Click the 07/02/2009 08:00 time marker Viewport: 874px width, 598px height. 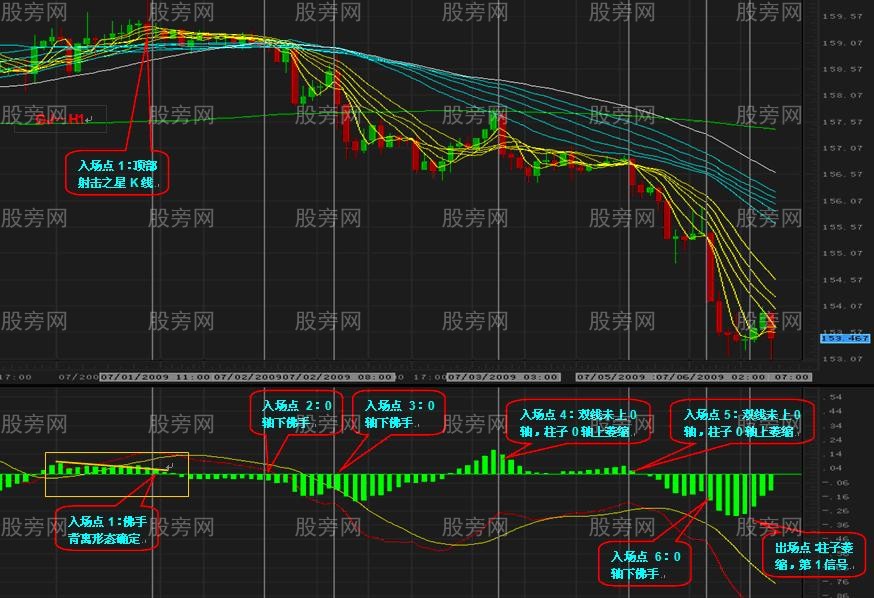pyautogui.click(x=339, y=377)
